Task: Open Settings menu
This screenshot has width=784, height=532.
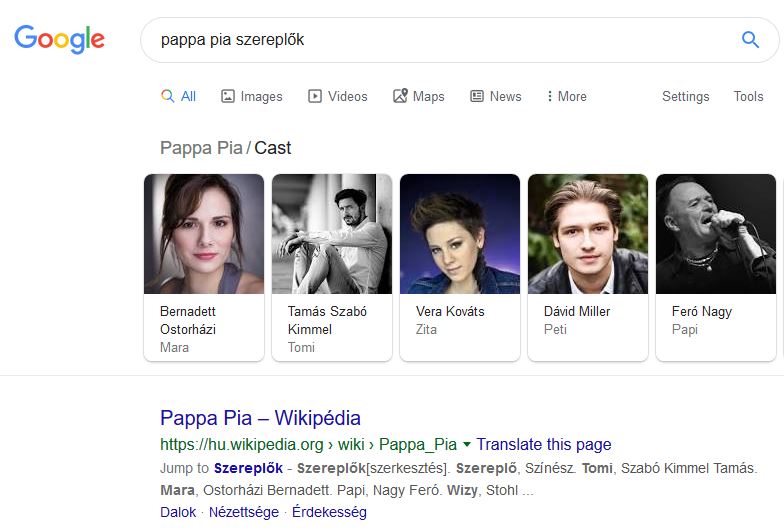Action: pyautogui.click(x=686, y=96)
